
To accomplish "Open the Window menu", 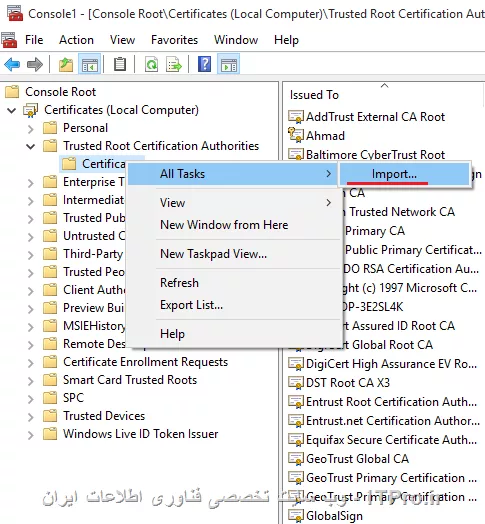I will click(236, 40).
